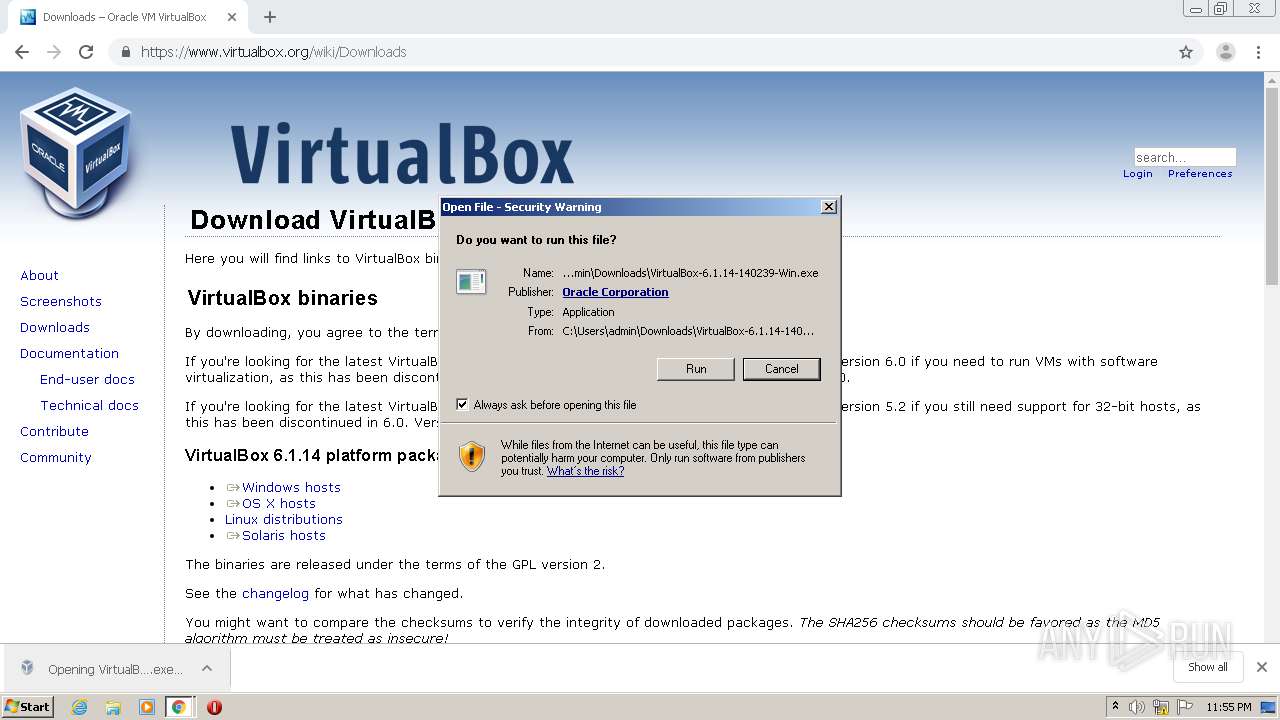Image resolution: width=1280 pixels, height=720 pixels.
Task: Click the application file icon in the dialog
Action: pos(471,282)
